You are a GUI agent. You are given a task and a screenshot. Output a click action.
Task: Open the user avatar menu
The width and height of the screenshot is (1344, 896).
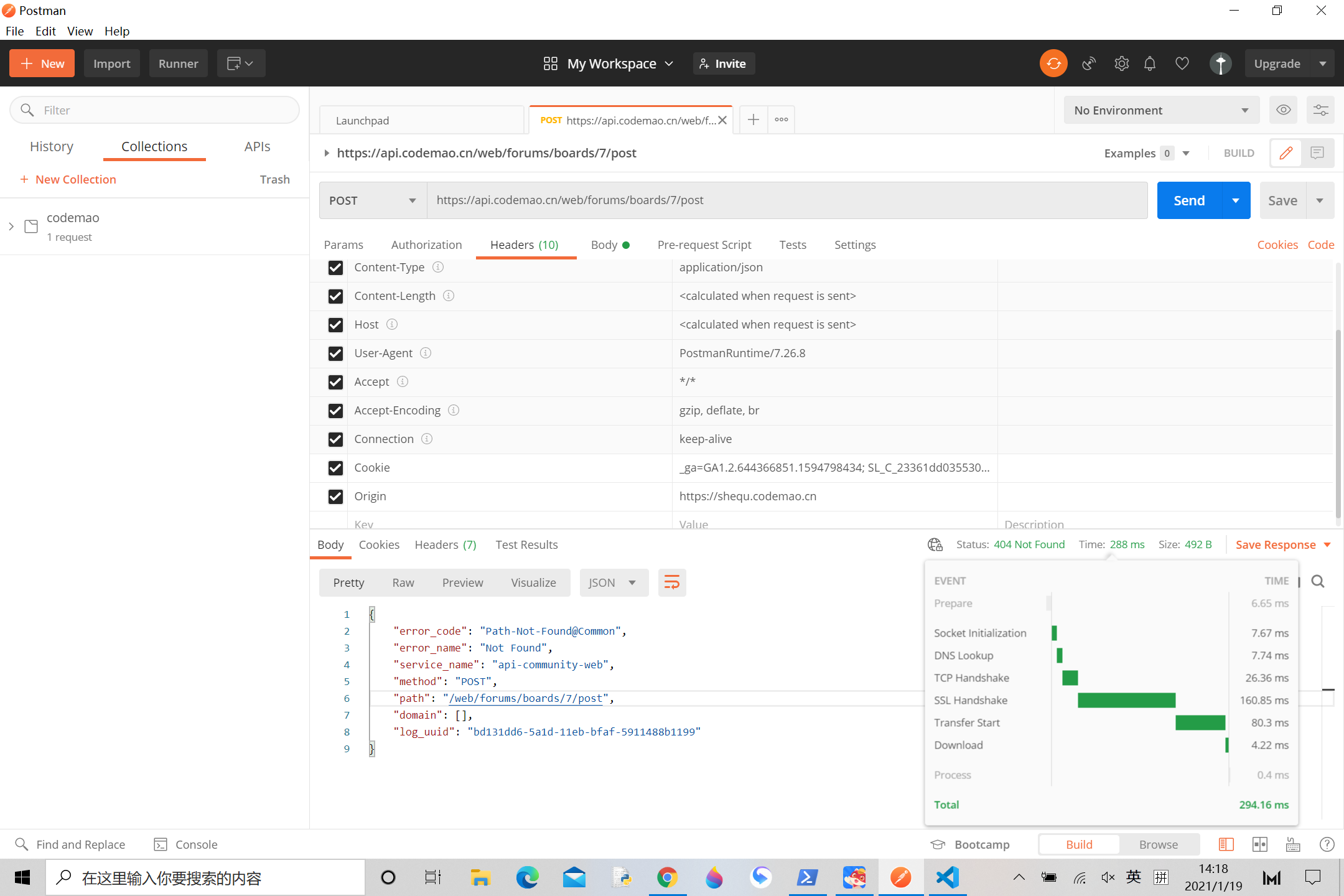(x=1220, y=63)
